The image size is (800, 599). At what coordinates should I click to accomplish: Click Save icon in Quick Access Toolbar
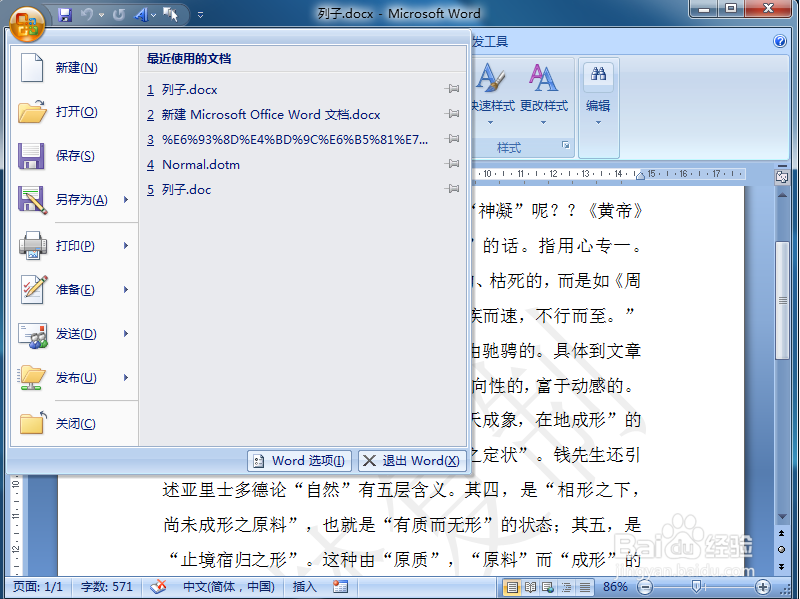coord(65,15)
